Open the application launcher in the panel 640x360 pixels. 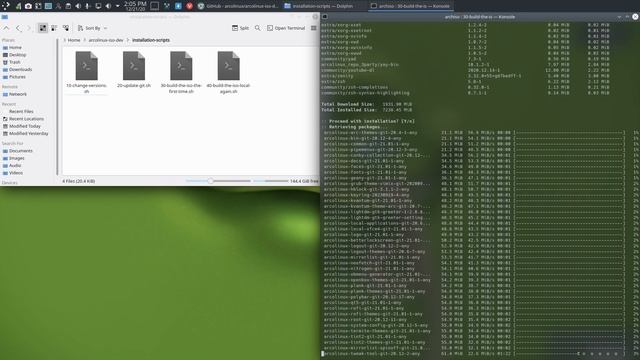tap(6, 6)
